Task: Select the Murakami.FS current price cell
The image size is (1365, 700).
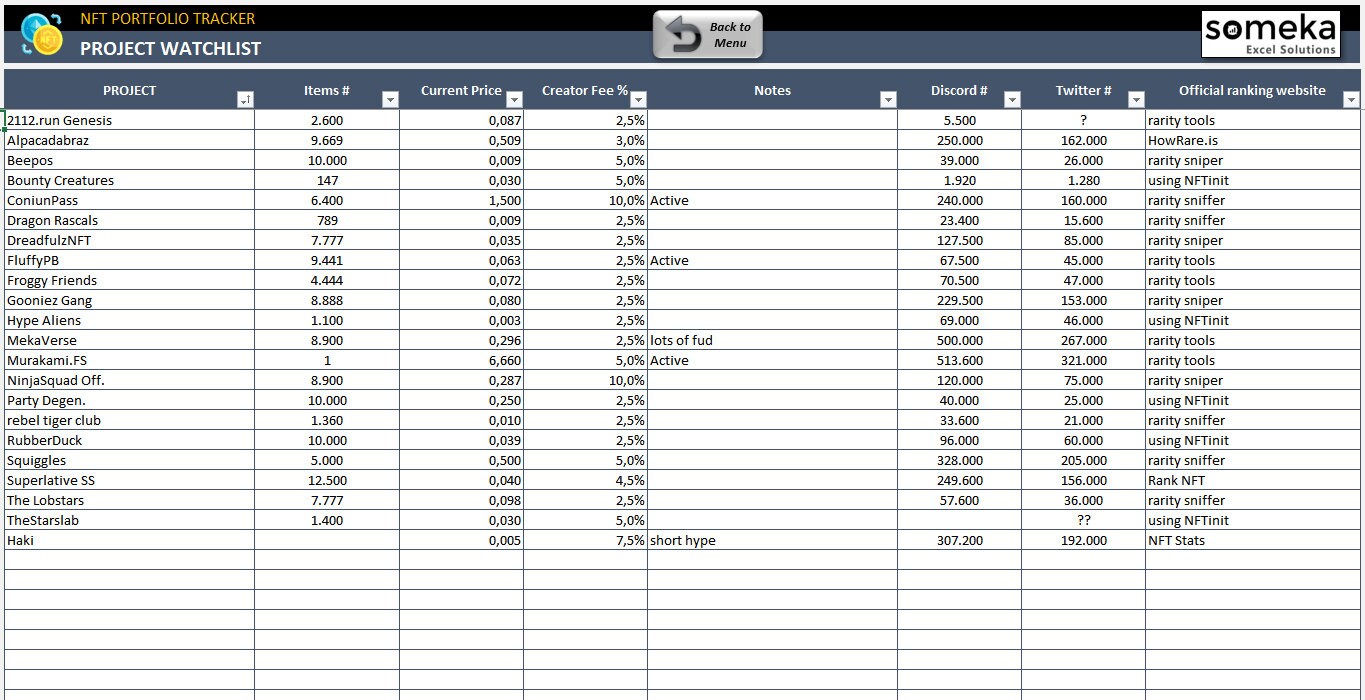Action: [464, 360]
